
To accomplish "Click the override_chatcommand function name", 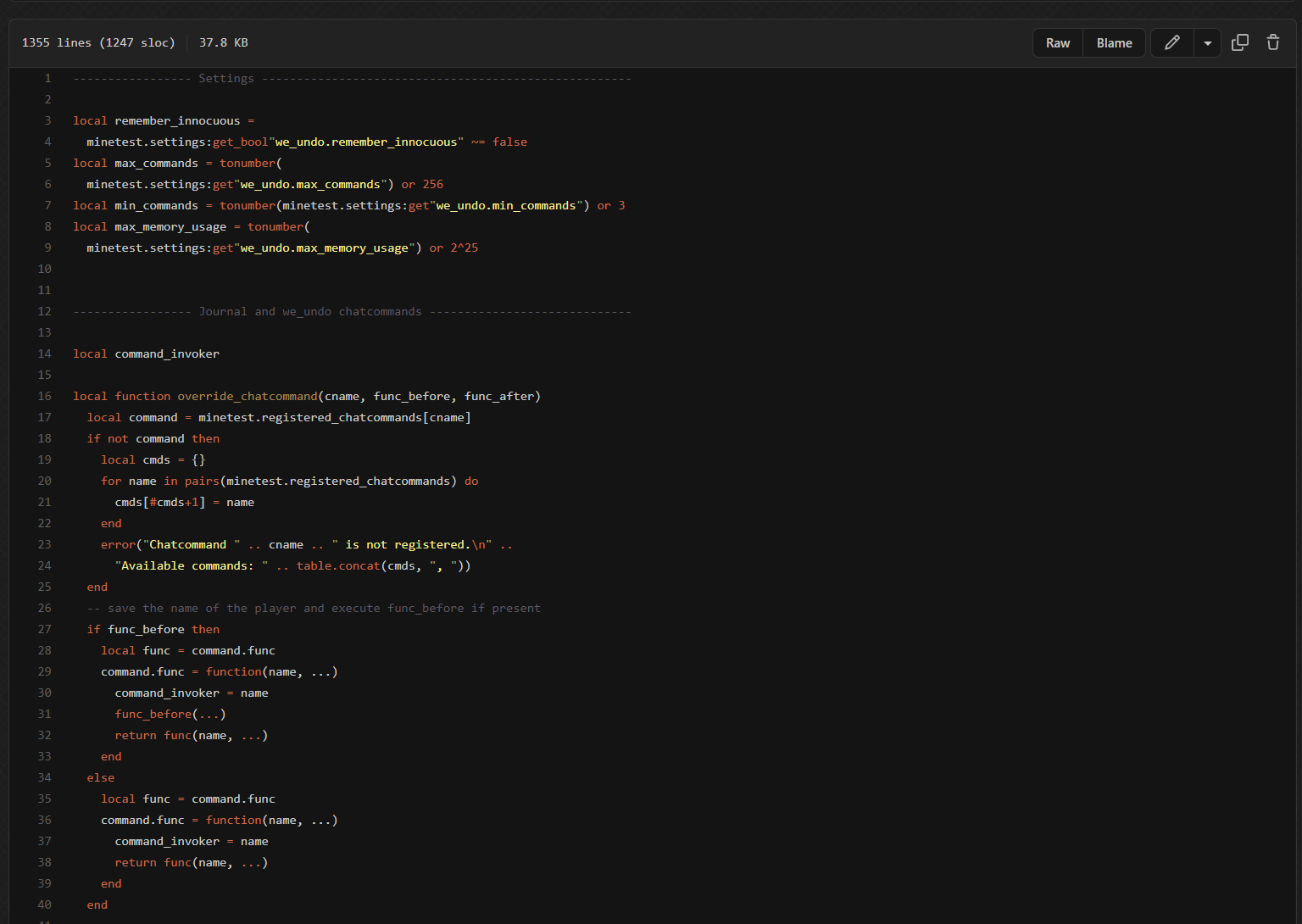I will click(247, 396).
